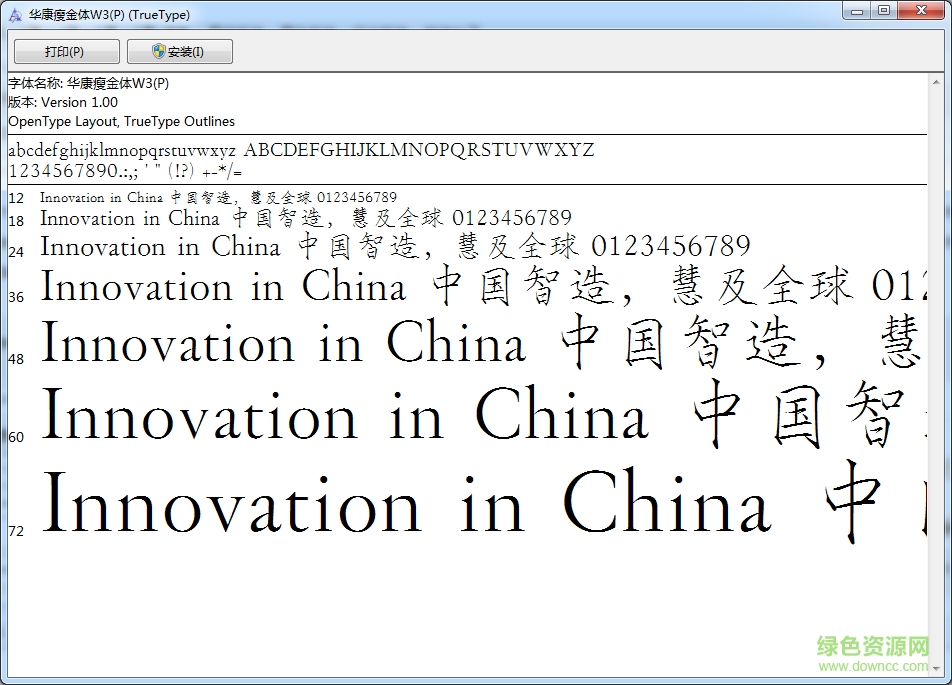
Task: Click the size 36 sample label
Action: tap(16, 296)
